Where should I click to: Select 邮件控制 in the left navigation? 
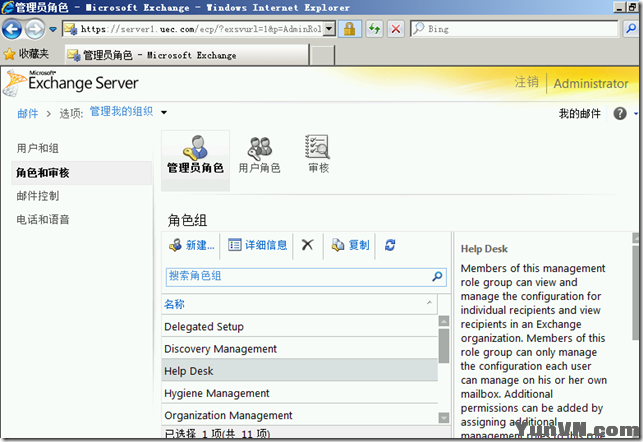click(x=37, y=196)
